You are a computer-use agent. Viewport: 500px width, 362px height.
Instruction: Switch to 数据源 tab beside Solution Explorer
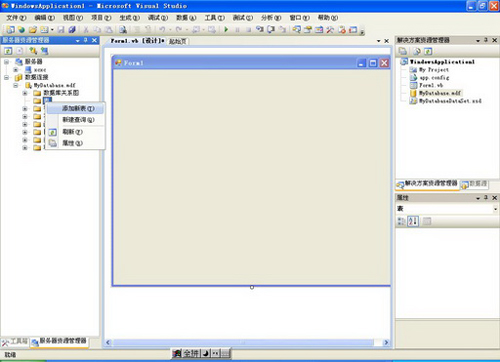point(475,184)
